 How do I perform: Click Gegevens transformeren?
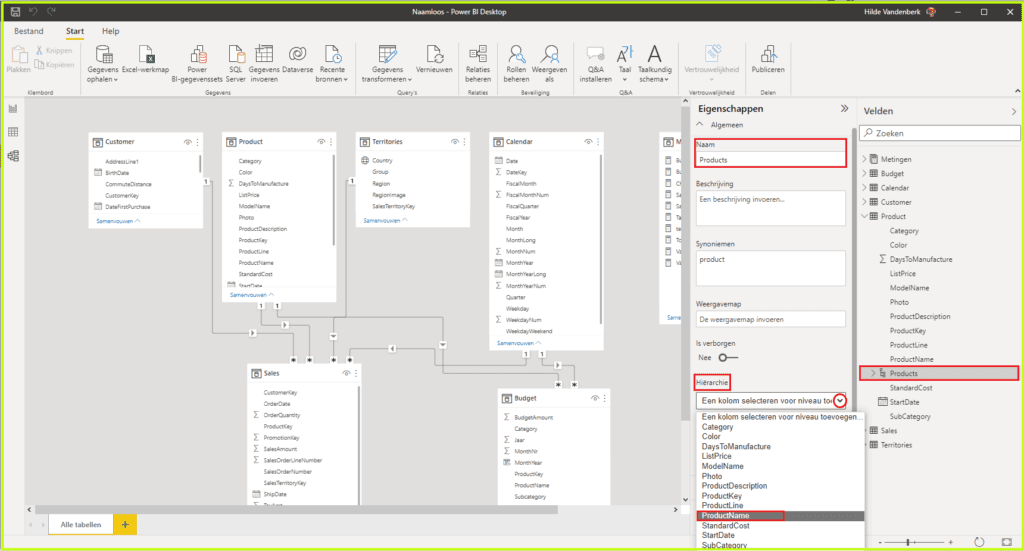coord(387,63)
